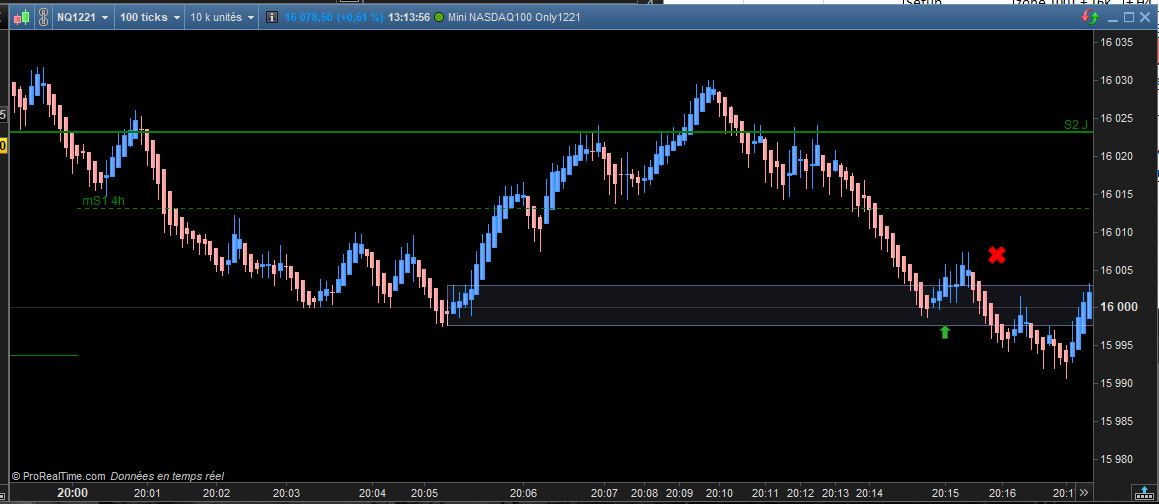This screenshot has width=1159, height=504.
Task: Select the S2 J pivot line label
Action: (x=1075, y=125)
